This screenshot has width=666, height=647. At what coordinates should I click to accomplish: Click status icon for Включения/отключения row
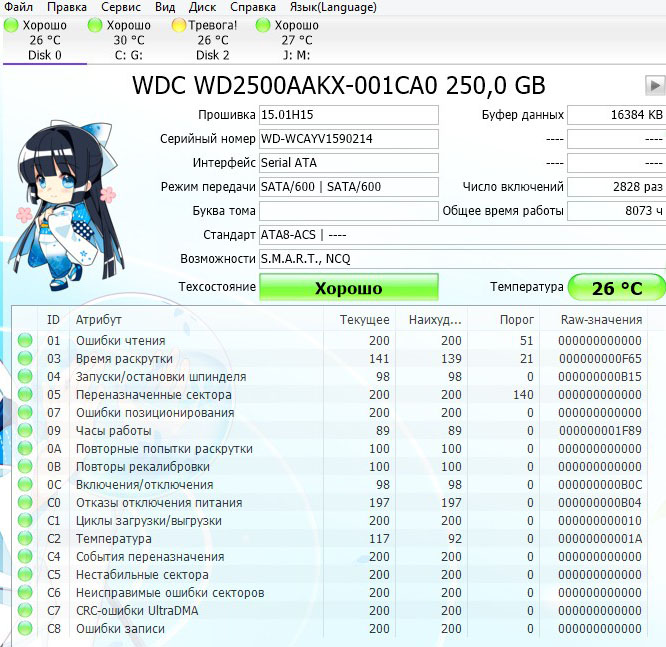[25, 484]
